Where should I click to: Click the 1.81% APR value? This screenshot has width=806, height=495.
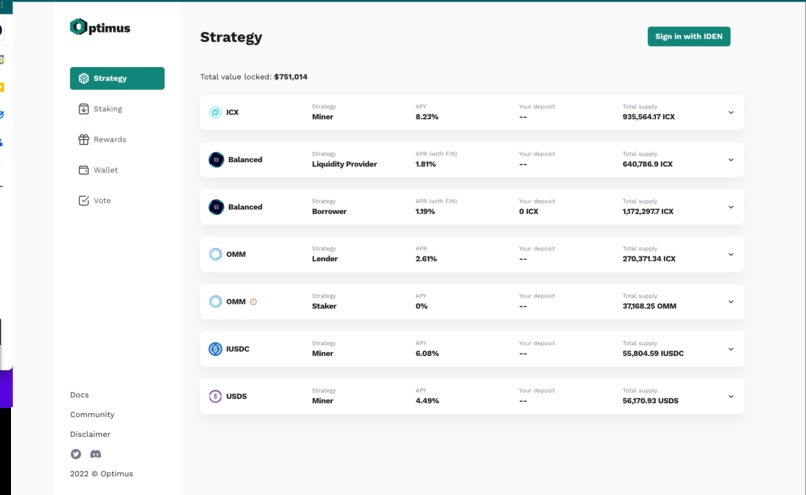coord(426,164)
